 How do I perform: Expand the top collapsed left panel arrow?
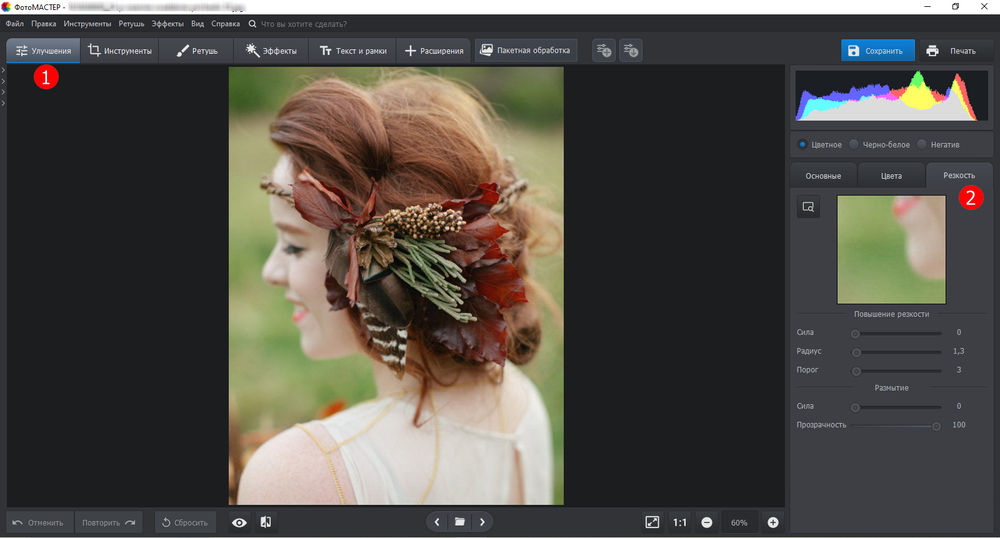4,71
